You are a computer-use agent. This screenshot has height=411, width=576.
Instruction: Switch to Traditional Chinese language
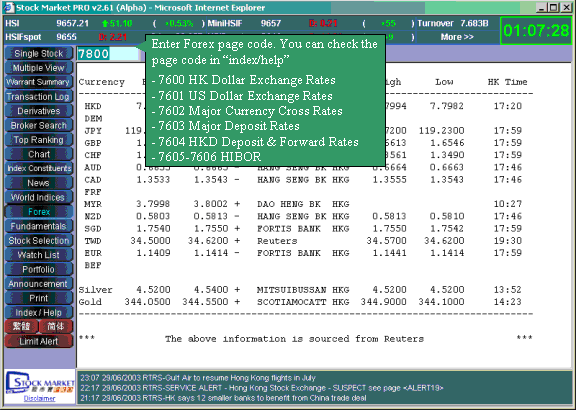click(21, 327)
